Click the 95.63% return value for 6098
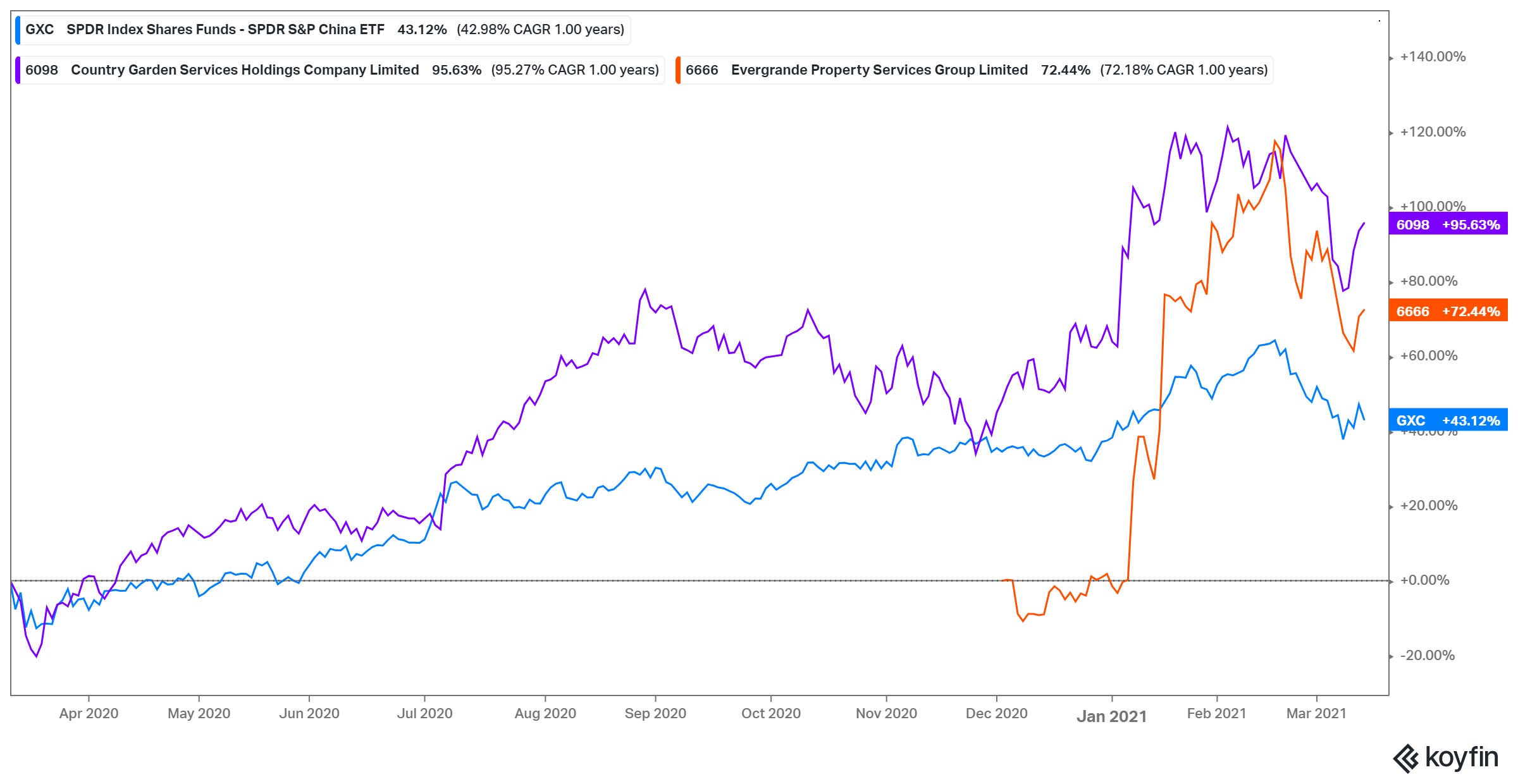Viewport: 1518px width, 784px height. pos(457,70)
